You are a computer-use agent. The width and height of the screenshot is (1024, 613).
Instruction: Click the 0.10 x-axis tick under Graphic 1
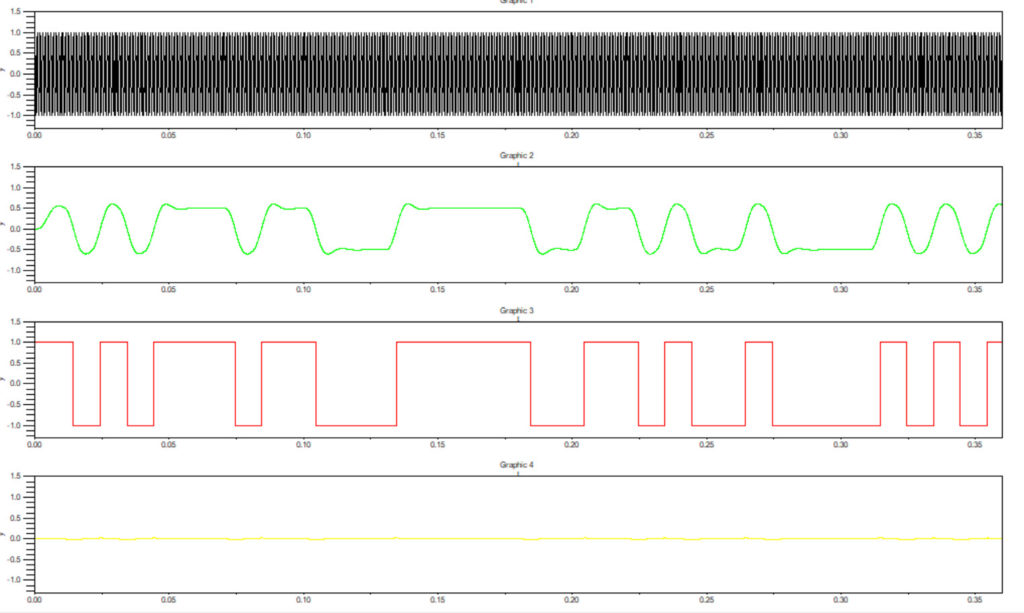coord(303,134)
